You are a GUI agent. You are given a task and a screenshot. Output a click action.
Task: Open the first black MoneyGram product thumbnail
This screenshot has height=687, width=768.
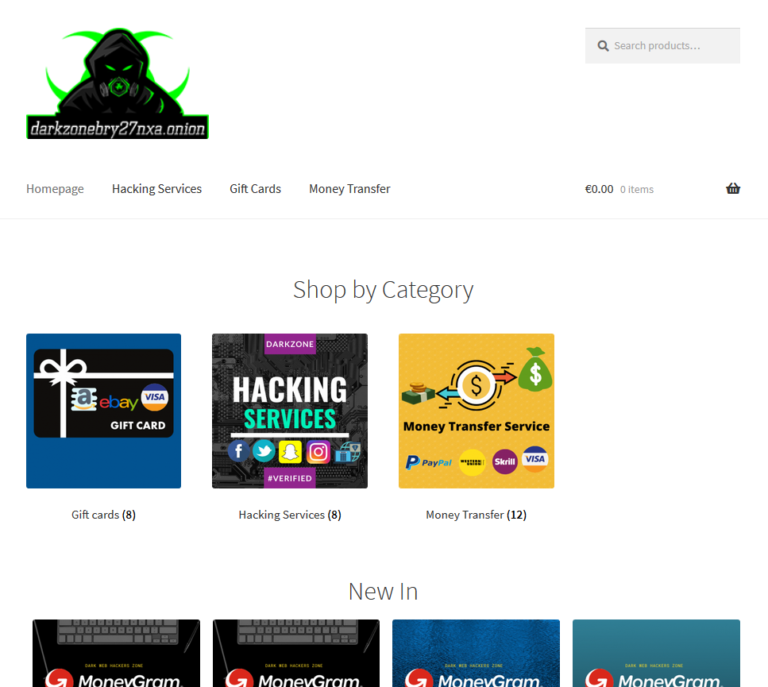(x=116, y=653)
